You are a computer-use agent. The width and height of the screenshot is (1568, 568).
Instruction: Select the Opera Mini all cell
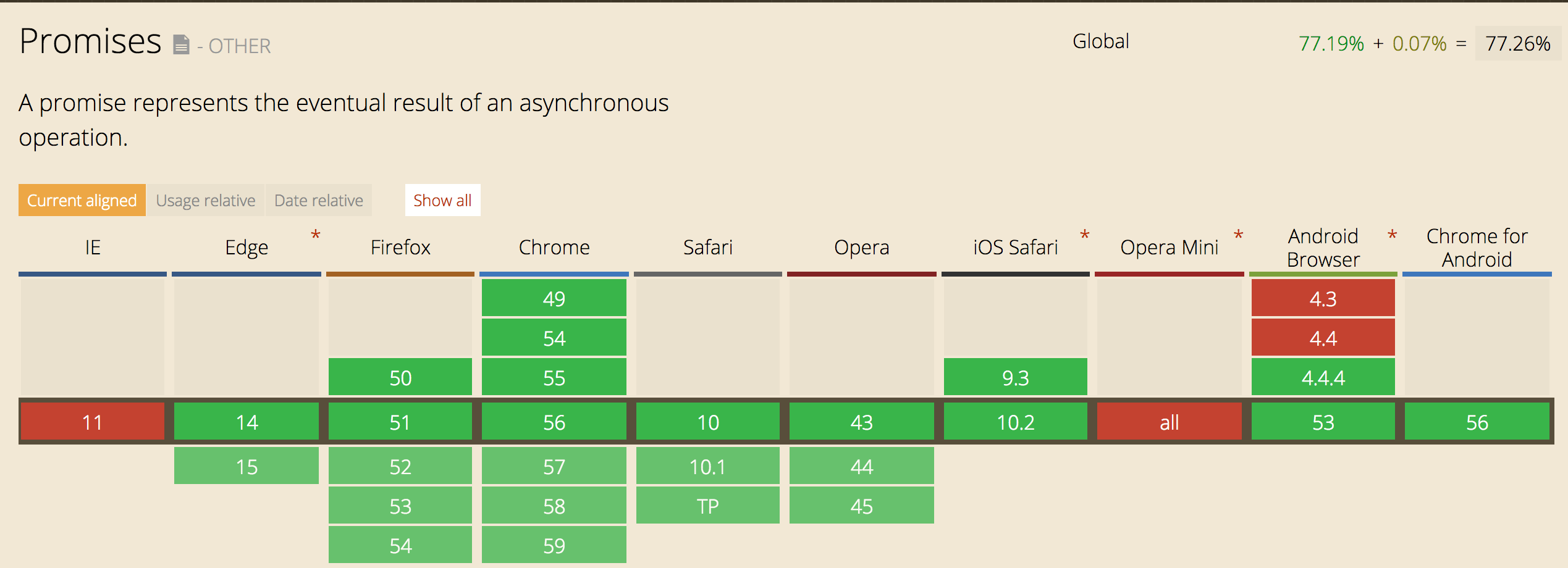pos(1170,422)
